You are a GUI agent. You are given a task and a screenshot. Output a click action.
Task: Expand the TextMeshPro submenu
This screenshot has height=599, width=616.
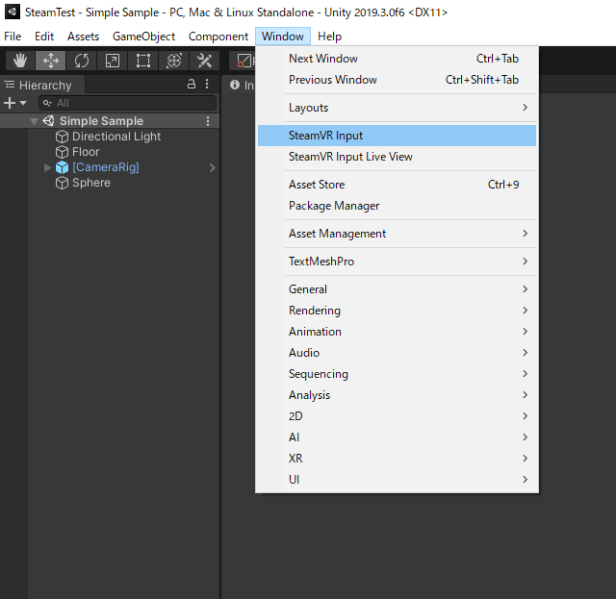click(397, 262)
